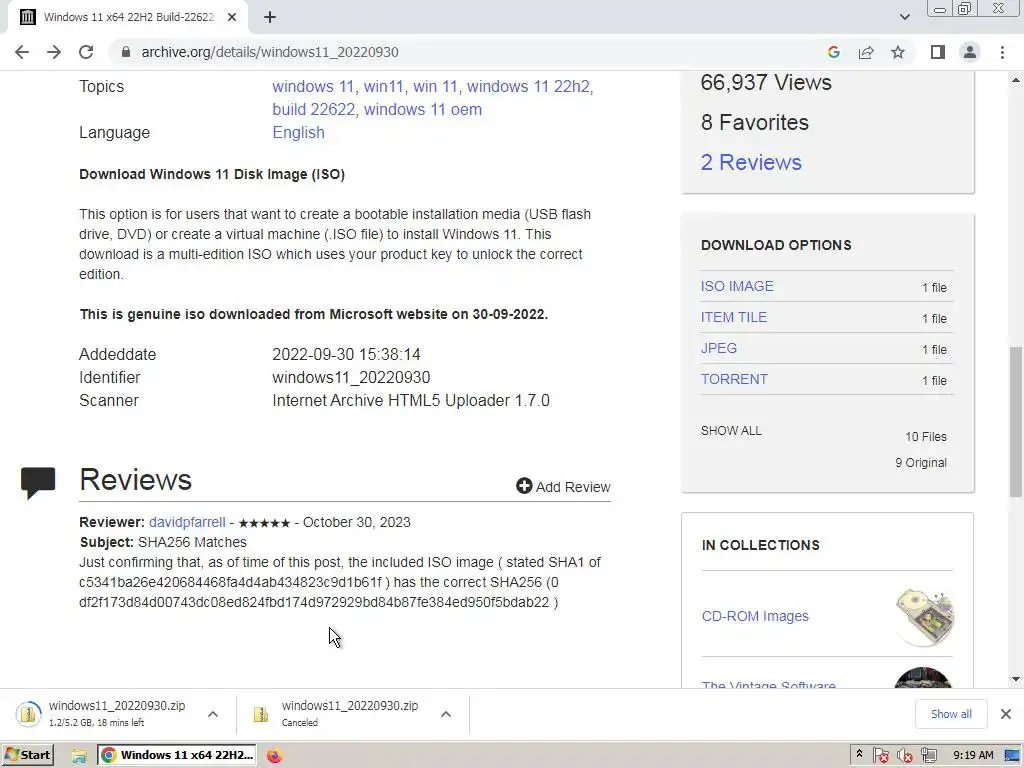Bookmark this page with the star
The height and width of the screenshot is (768, 1024).
(898, 52)
